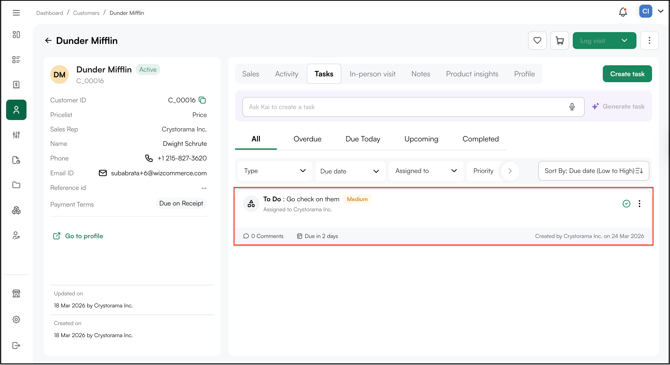Screen dimensions: 670x365
Task: Go back using the arrow beside Dunder Mifflin
Action: (x=48, y=41)
